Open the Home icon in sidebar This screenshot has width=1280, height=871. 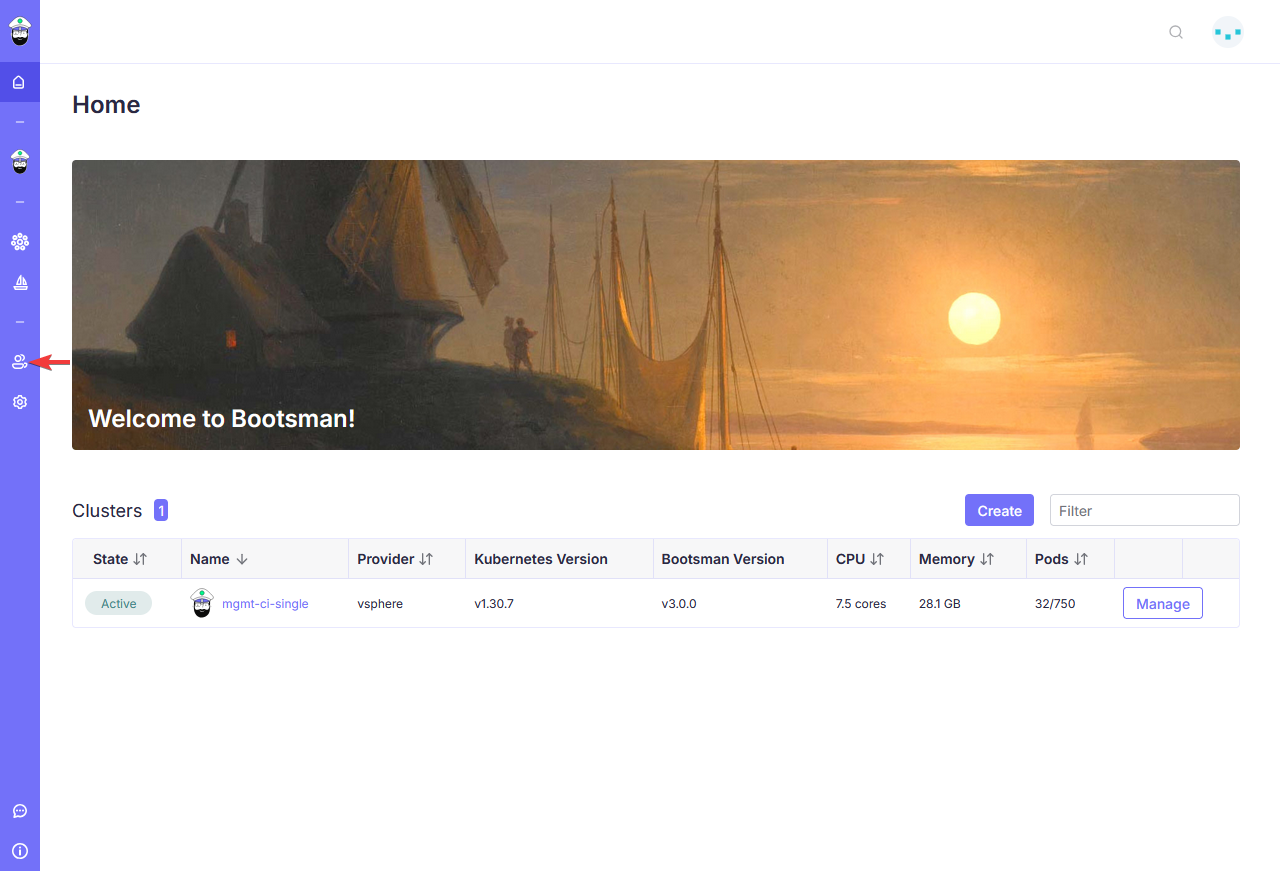point(19,82)
